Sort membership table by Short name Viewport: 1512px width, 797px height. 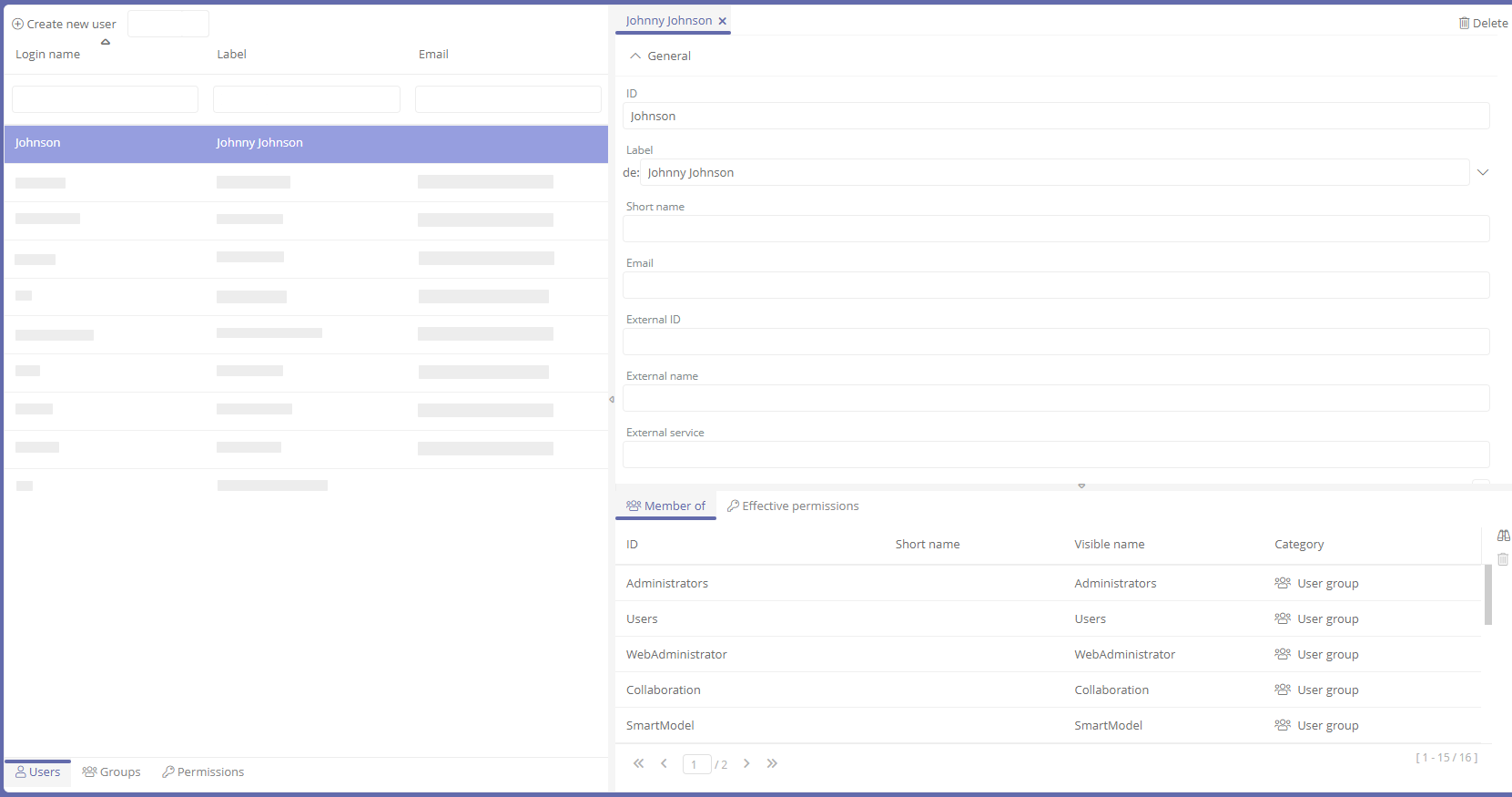pos(928,545)
